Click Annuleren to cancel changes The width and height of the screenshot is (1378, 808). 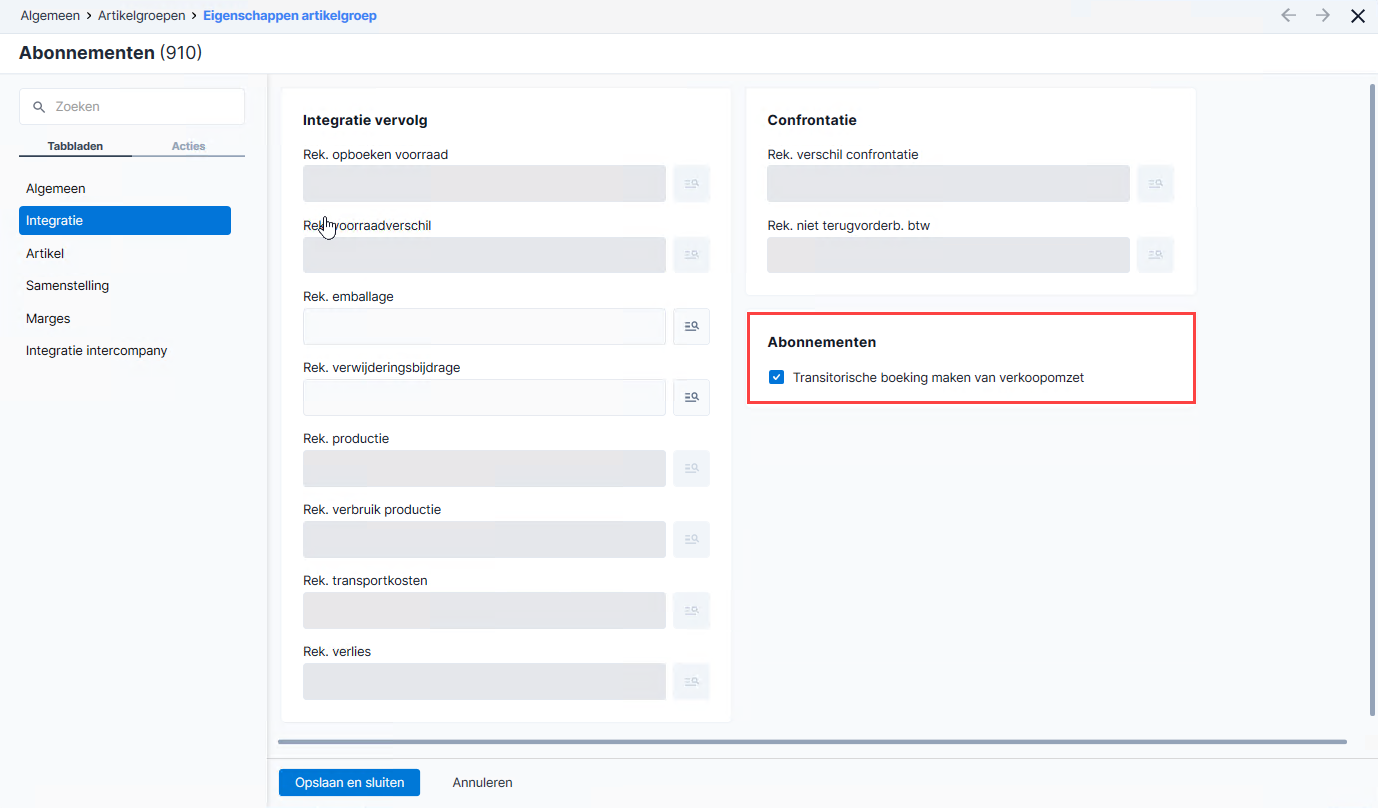pyautogui.click(x=482, y=783)
